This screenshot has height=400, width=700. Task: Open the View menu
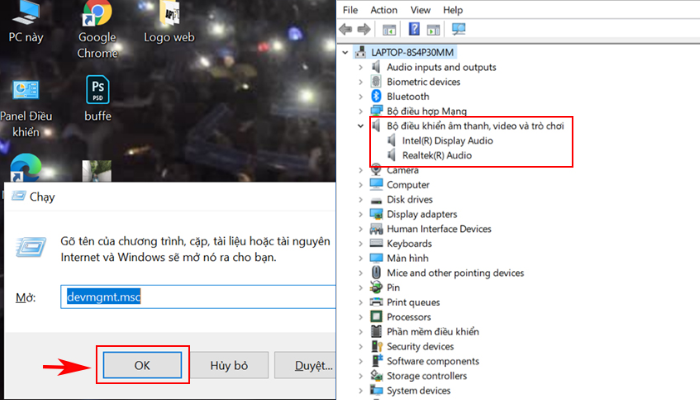point(421,10)
